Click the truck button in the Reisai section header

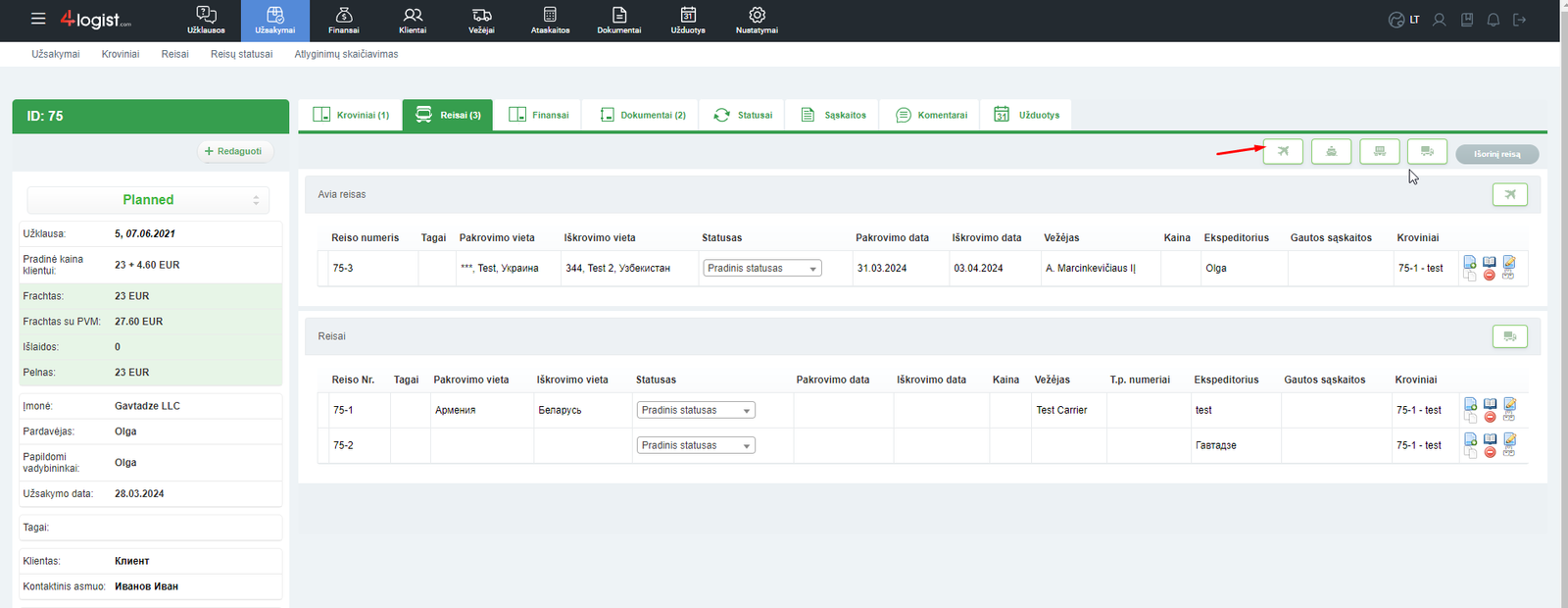tap(1510, 336)
